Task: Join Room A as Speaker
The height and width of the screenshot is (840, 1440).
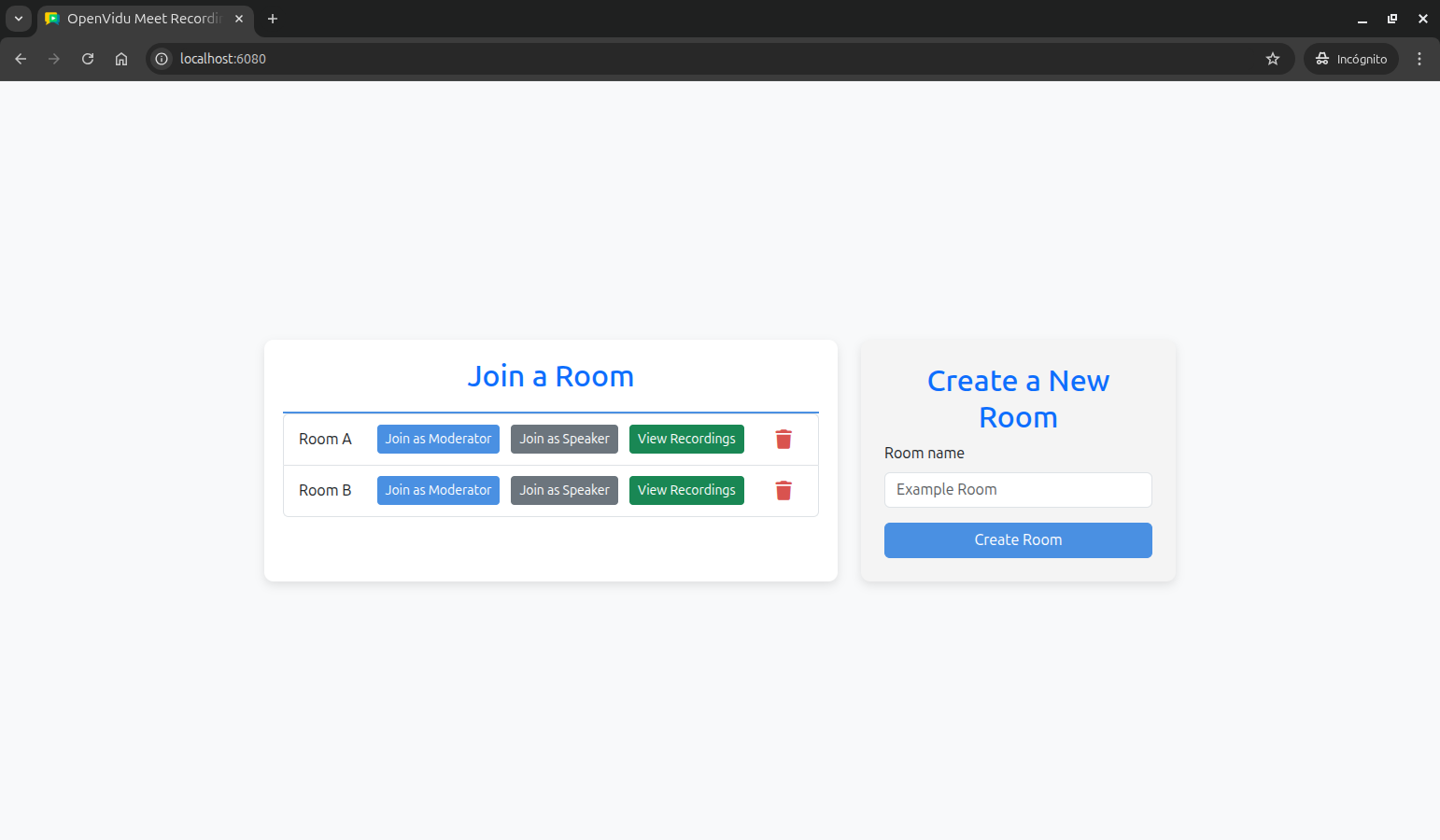Action: pos(564,440)
